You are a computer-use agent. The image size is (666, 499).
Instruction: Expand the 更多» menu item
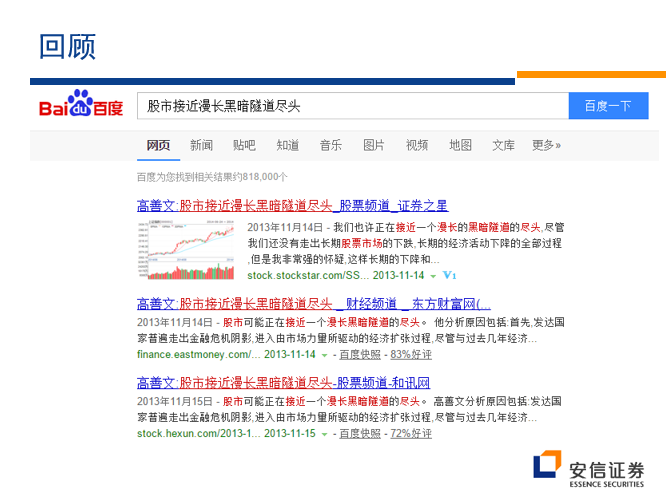click(x=547, y=146)
